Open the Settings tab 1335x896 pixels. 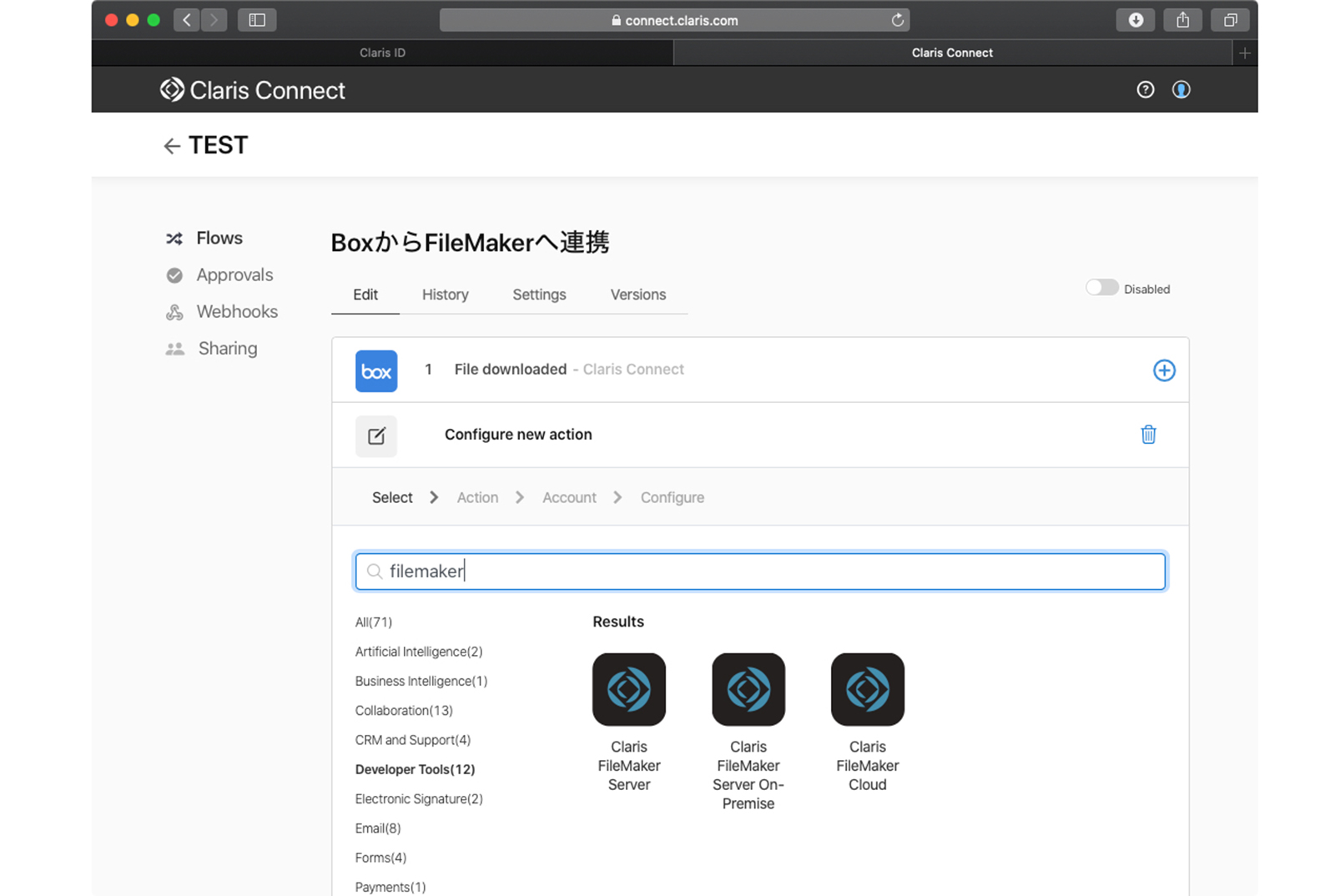[539, 294]
